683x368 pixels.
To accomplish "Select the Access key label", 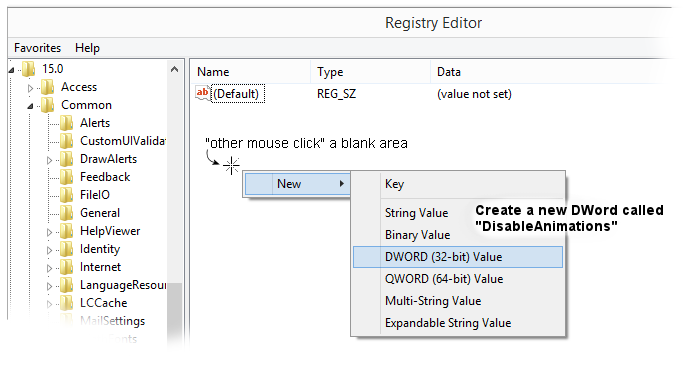I will pos(79,87).
